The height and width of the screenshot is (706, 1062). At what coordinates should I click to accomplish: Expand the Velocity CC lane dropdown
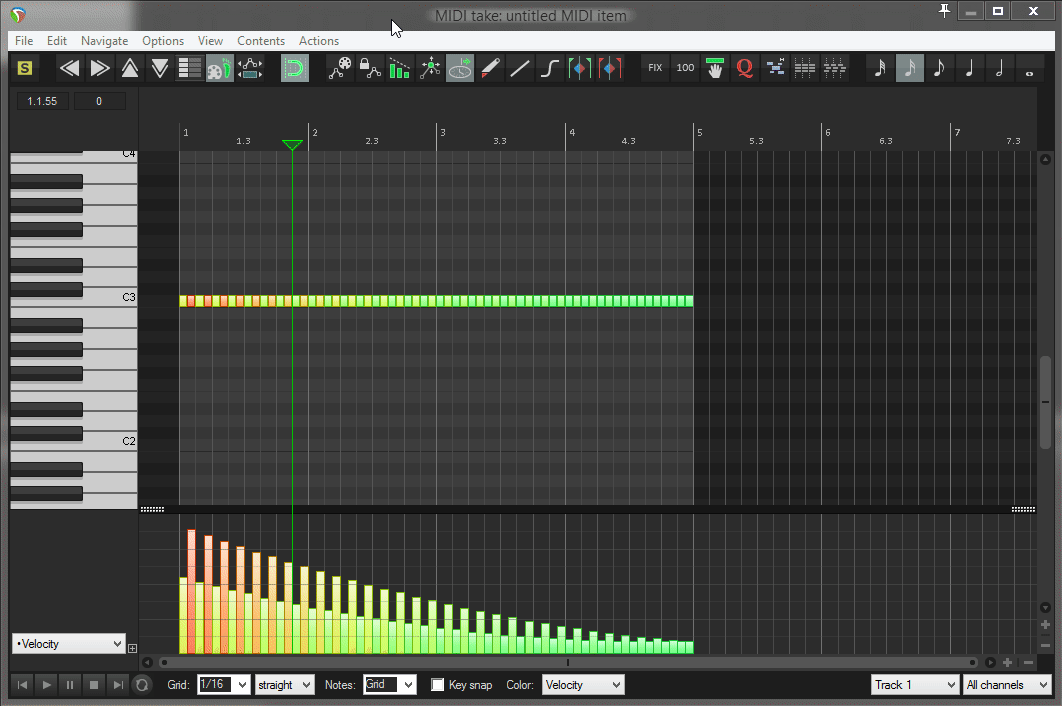click(x=68, y=644)
